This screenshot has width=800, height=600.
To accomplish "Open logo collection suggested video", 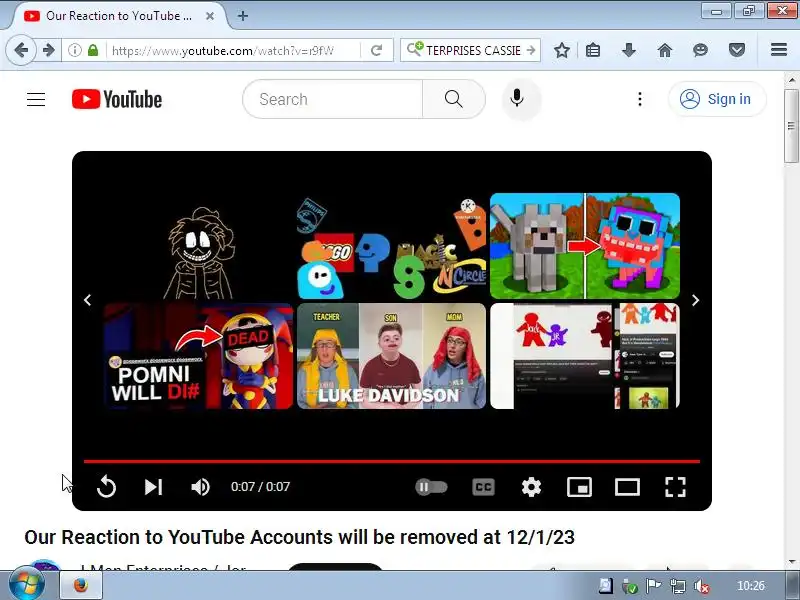I will pos(391,246).
